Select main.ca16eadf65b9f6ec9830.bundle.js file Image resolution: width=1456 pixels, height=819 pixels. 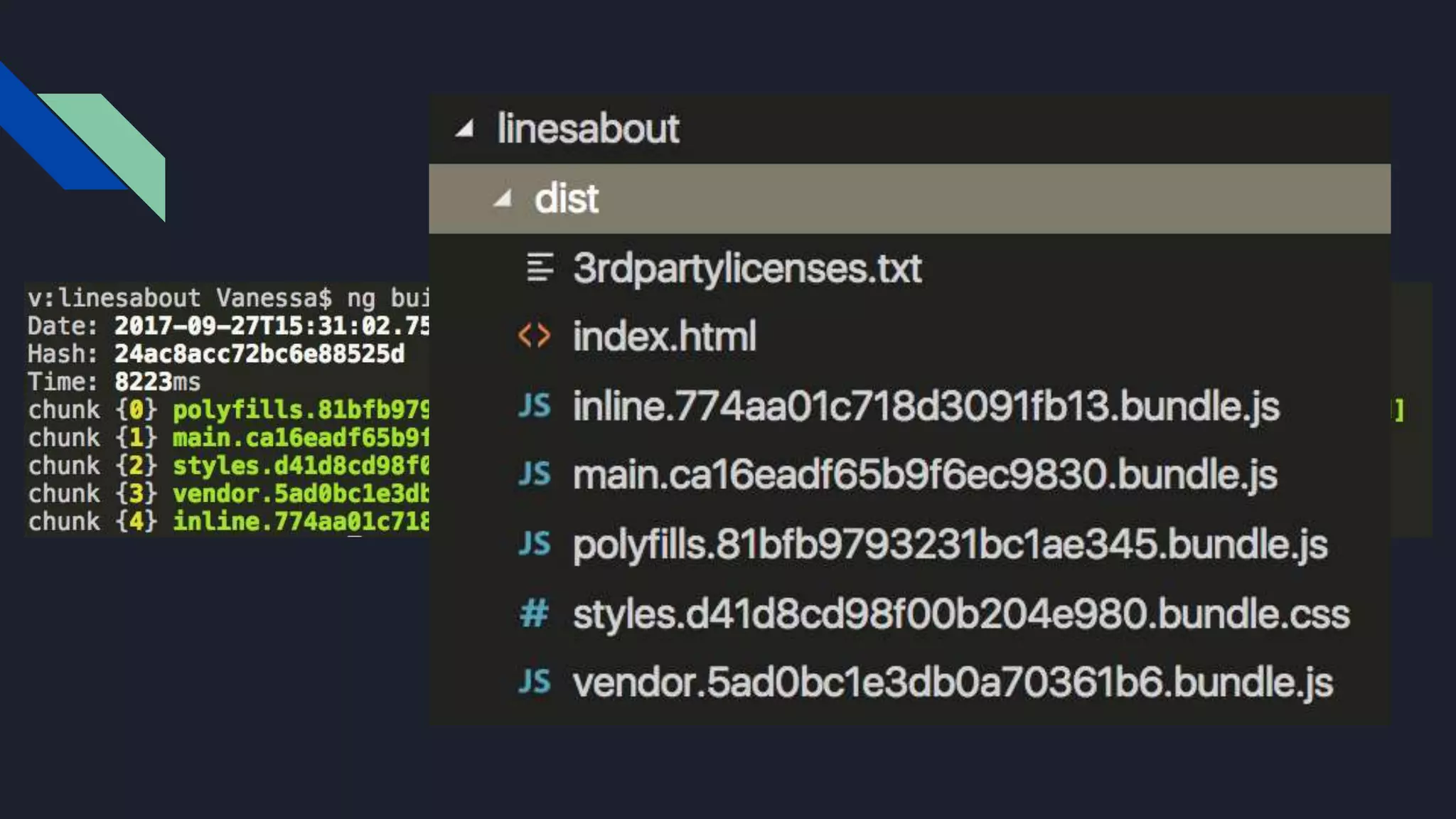pos(924,475)
